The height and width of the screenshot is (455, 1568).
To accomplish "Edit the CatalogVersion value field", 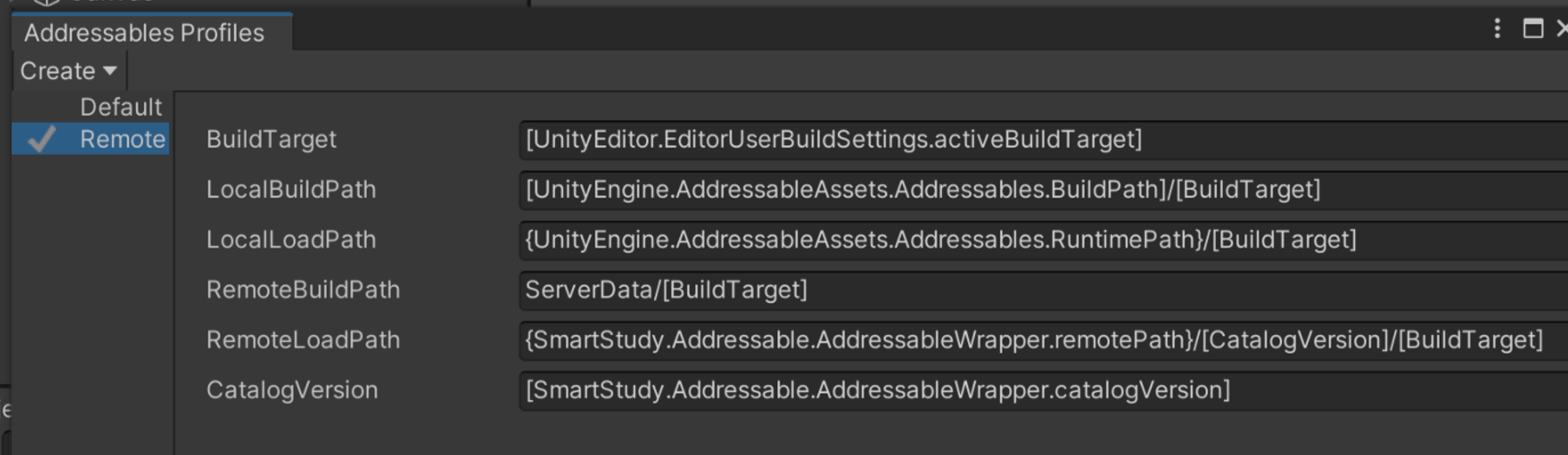I will (1043, 390).
